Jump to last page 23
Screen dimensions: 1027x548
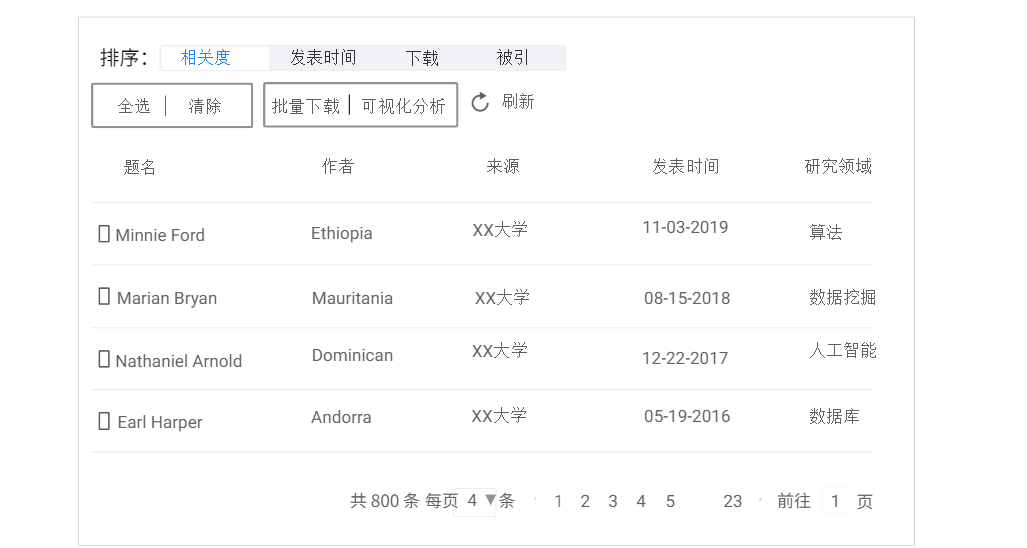[733, 501]
